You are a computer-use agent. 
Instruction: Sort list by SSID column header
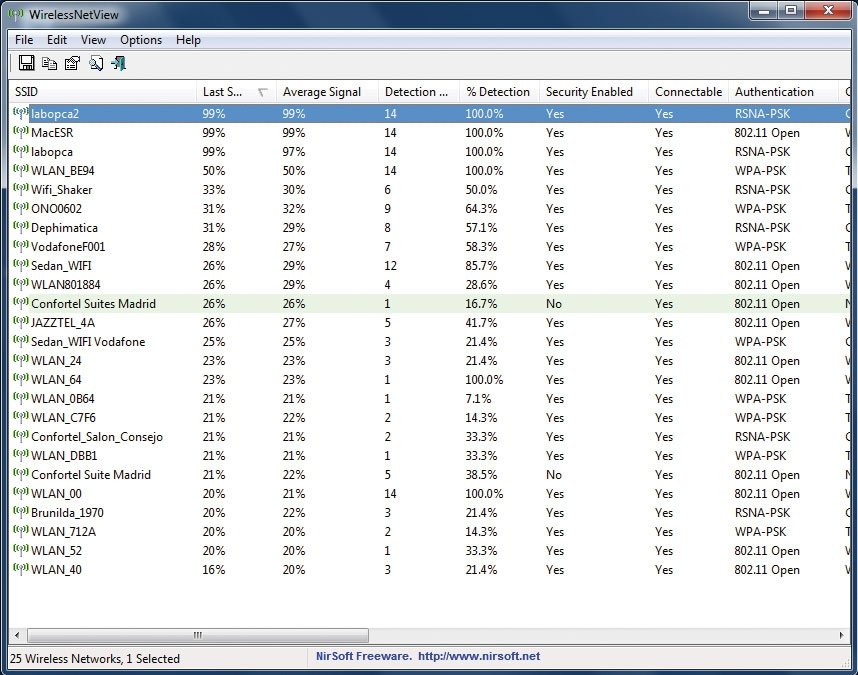102,91
